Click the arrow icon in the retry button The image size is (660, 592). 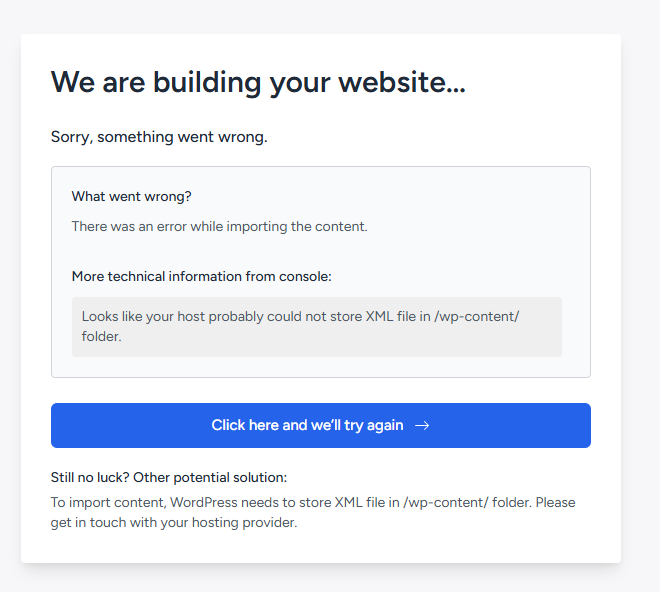tap(422, 425)
